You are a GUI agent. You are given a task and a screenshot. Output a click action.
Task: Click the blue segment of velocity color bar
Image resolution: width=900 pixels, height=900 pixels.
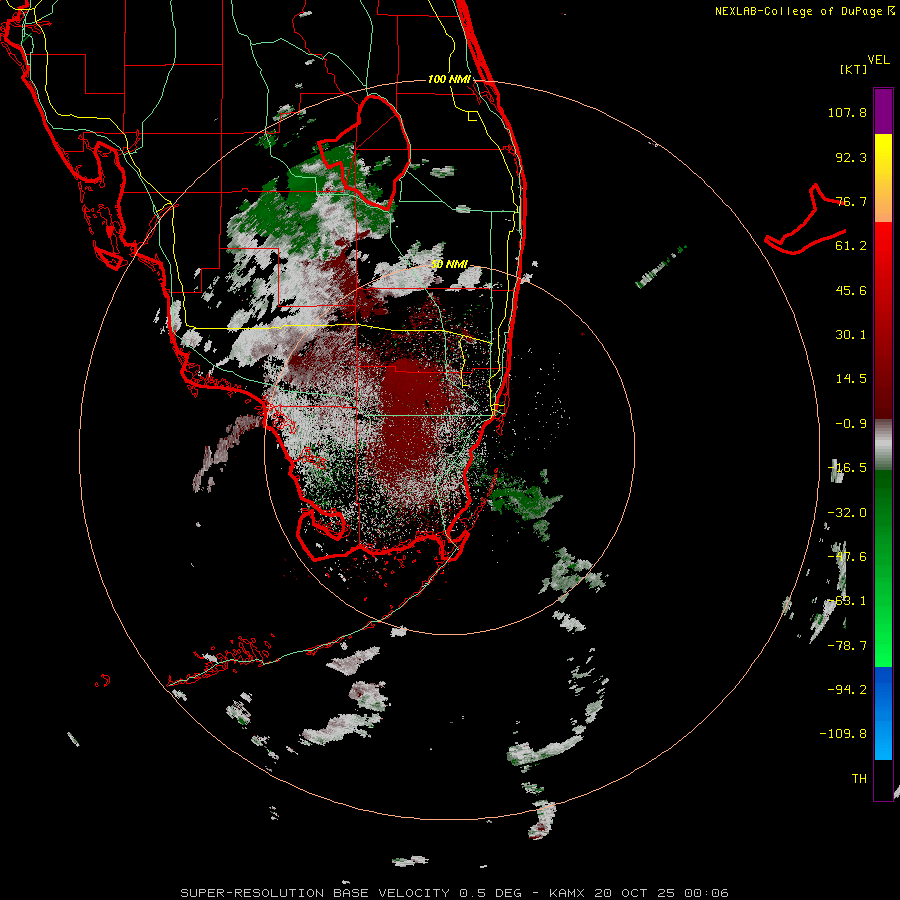point(883,713)
